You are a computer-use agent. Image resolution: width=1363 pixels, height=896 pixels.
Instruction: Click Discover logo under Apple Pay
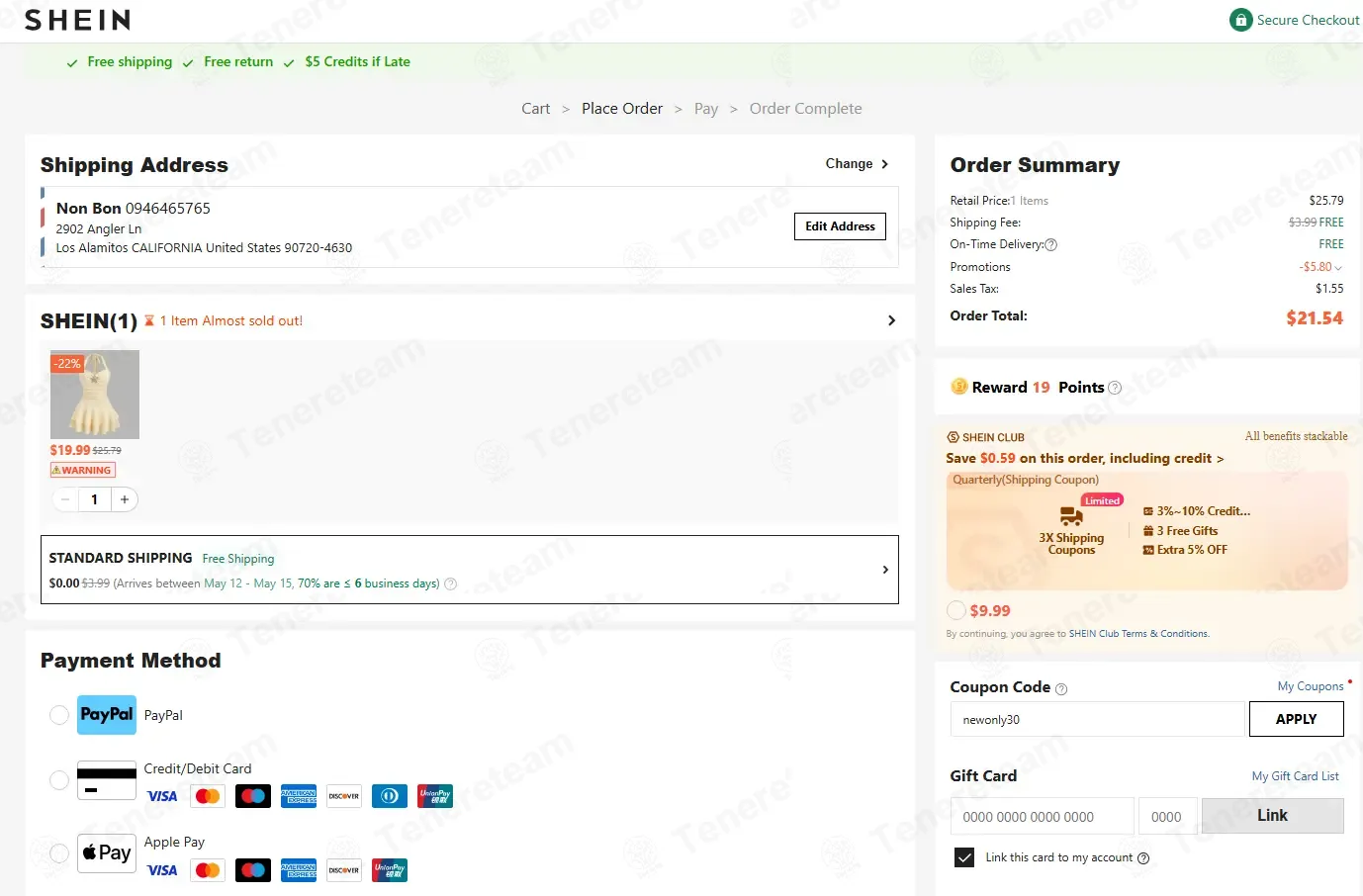(344, 870)
